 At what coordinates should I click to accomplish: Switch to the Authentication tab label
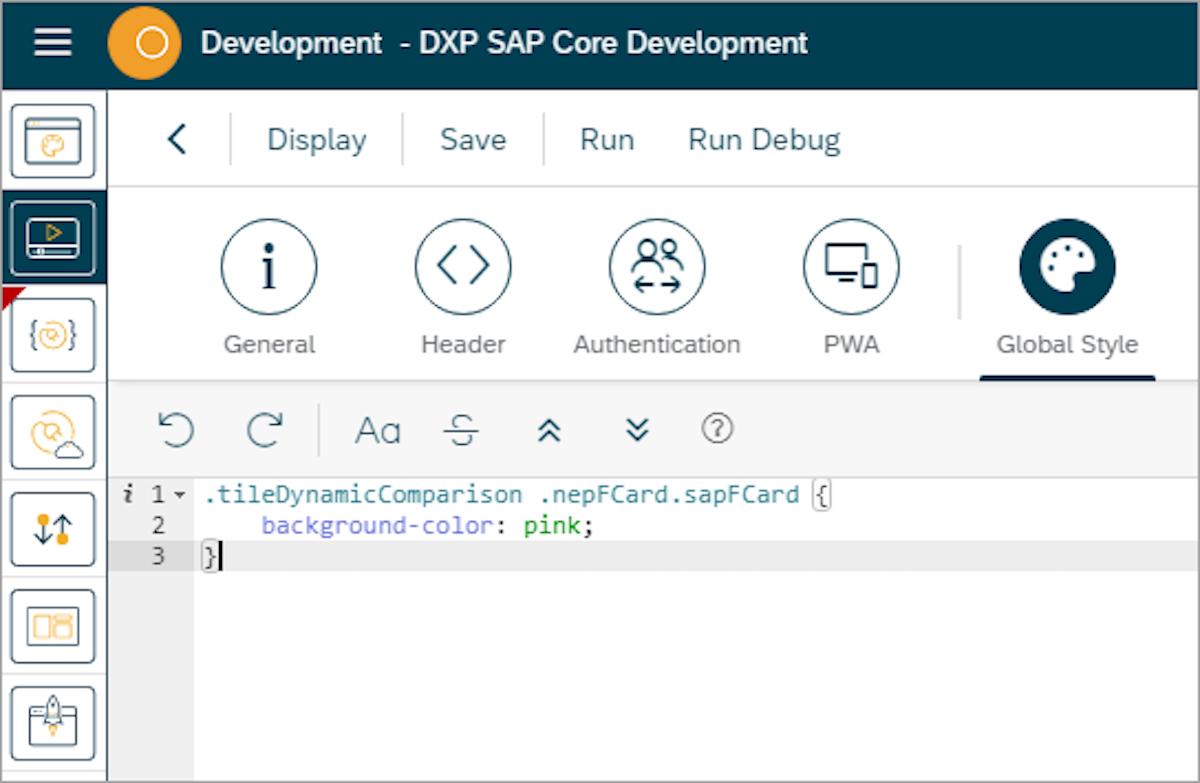[657, 345]
